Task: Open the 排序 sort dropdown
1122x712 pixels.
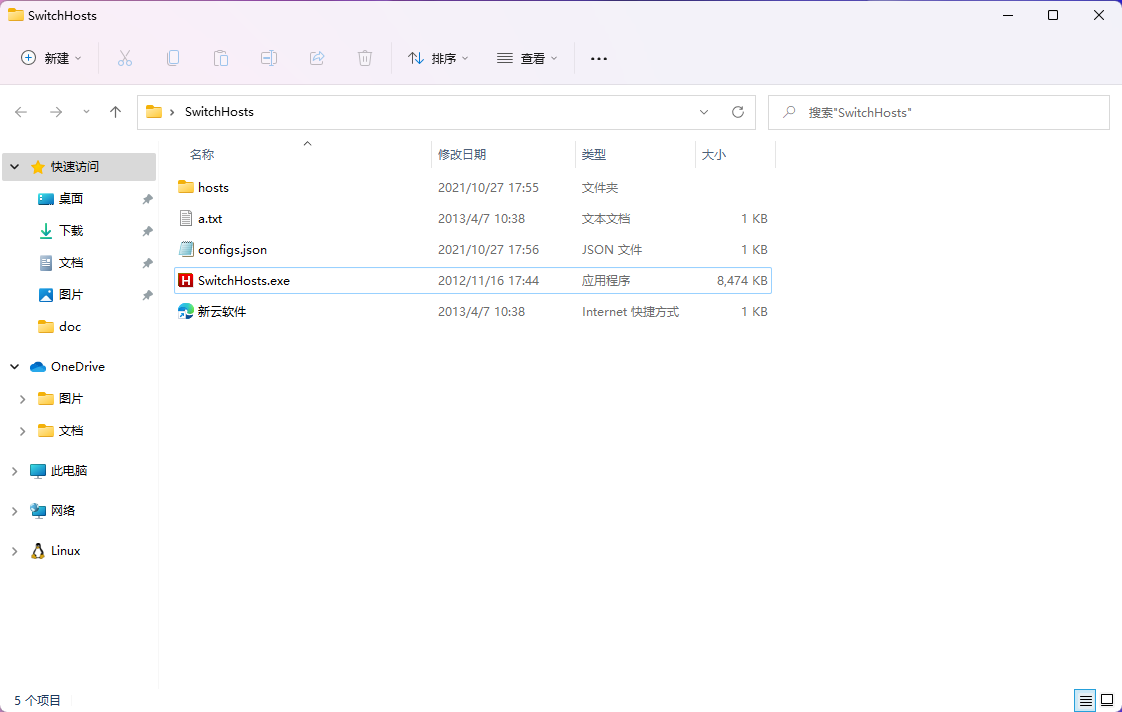Action: click(438, 58)
